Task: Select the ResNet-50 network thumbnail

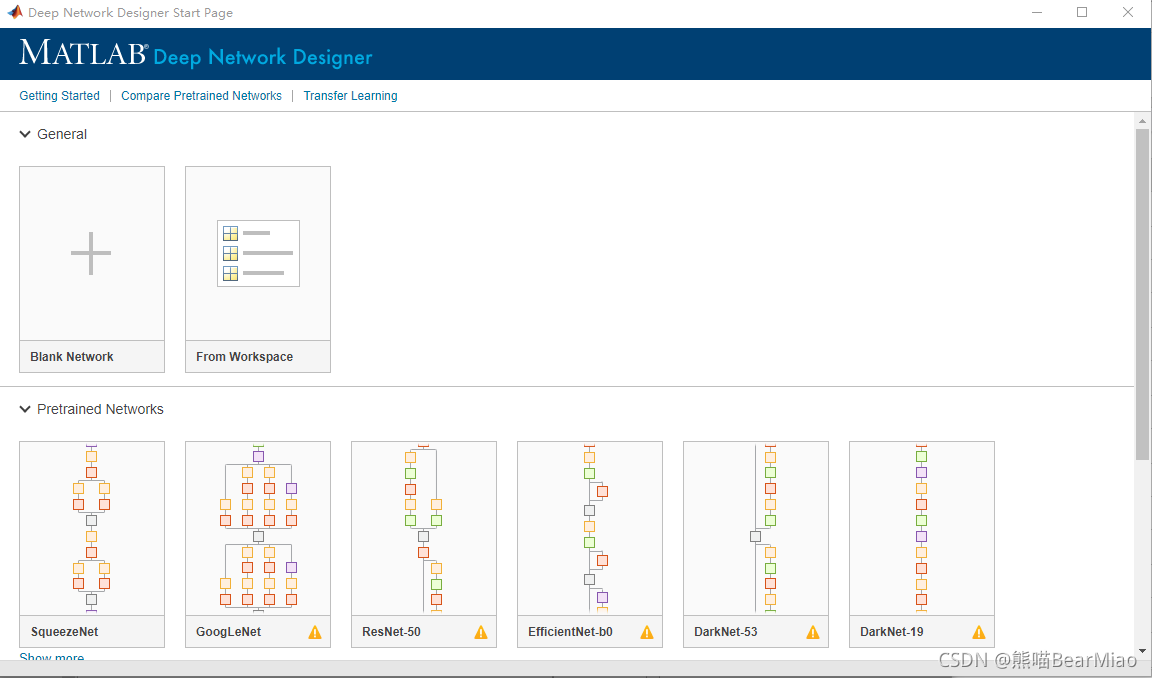Action: 424,528
